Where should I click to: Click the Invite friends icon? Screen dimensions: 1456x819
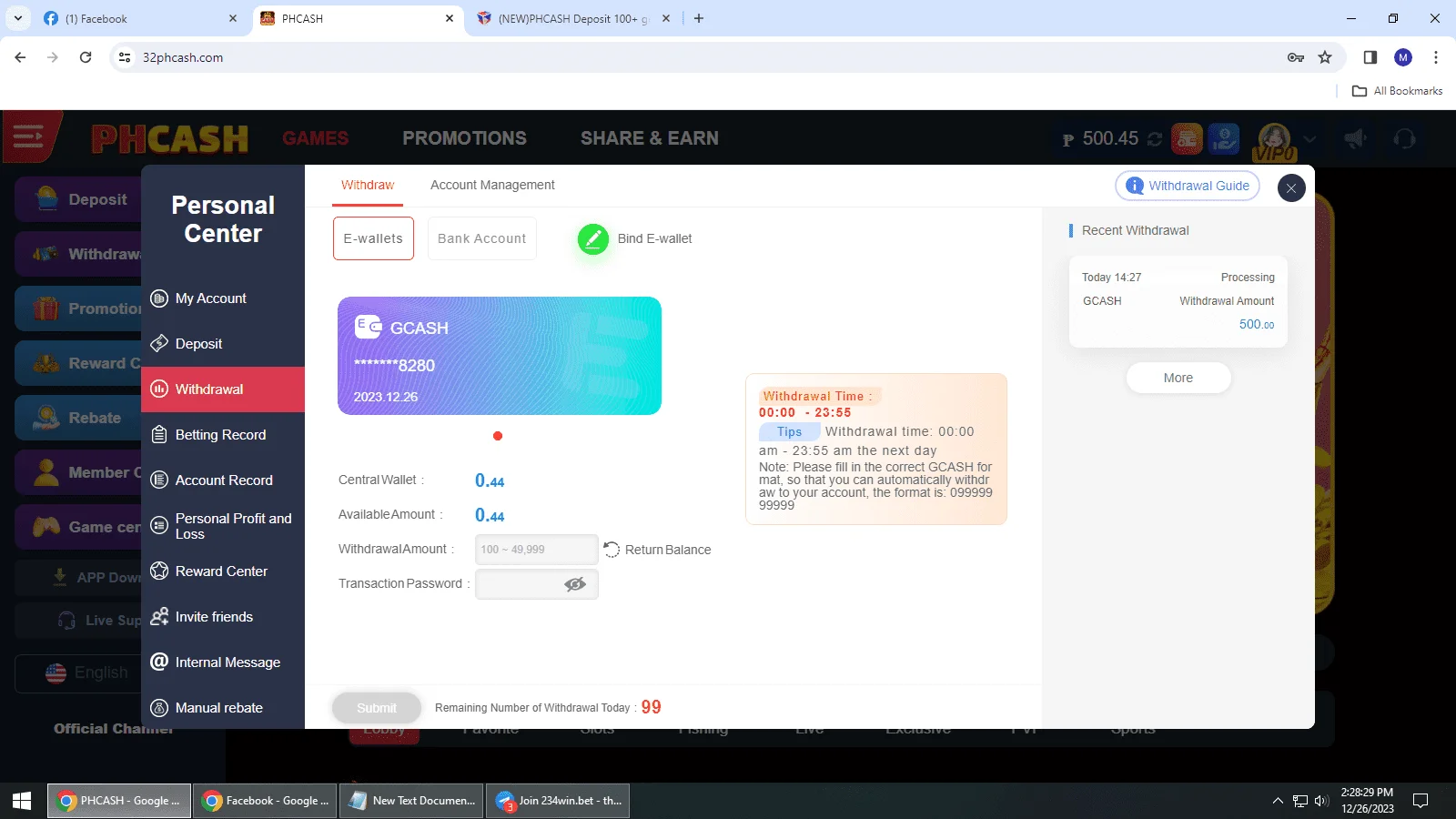pos(159,617)
